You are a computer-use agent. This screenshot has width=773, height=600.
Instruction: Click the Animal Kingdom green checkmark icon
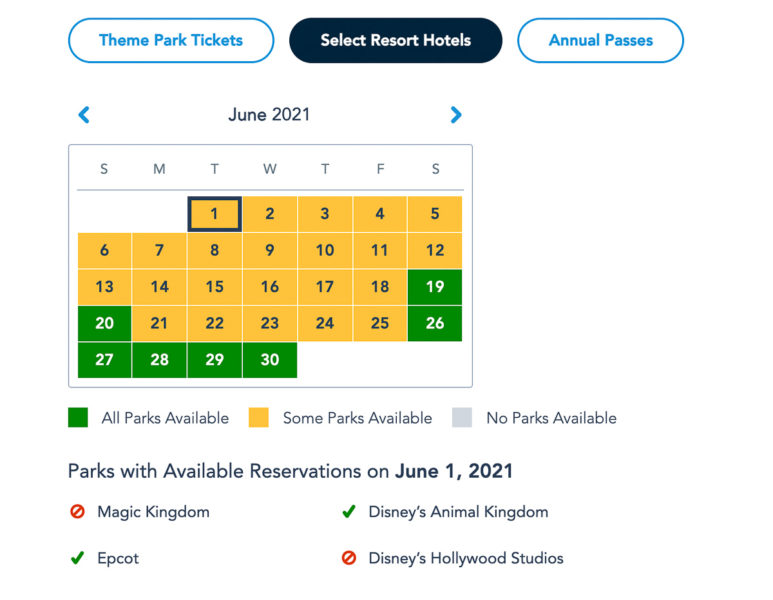pyautogui.click(x=349, y=512)
